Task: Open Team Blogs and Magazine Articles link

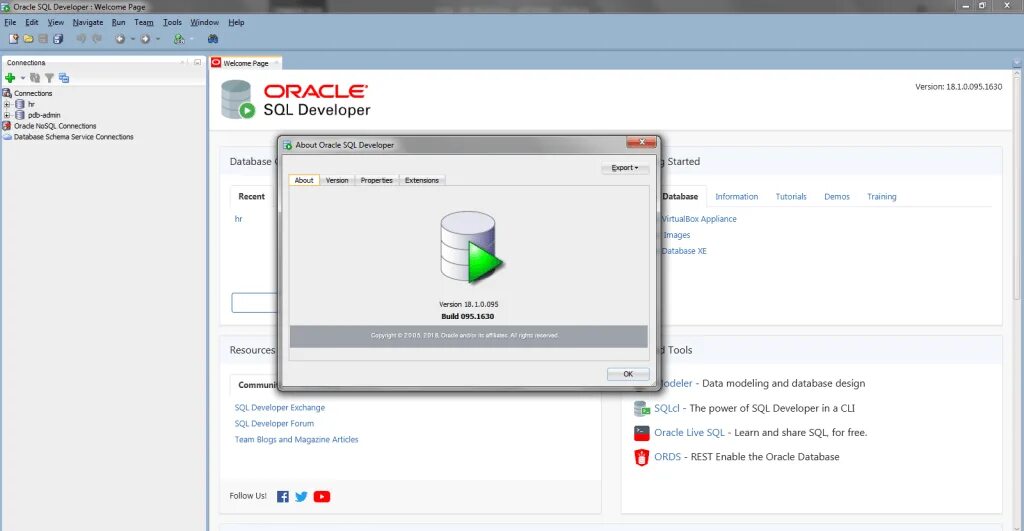Action: point(296,440)
